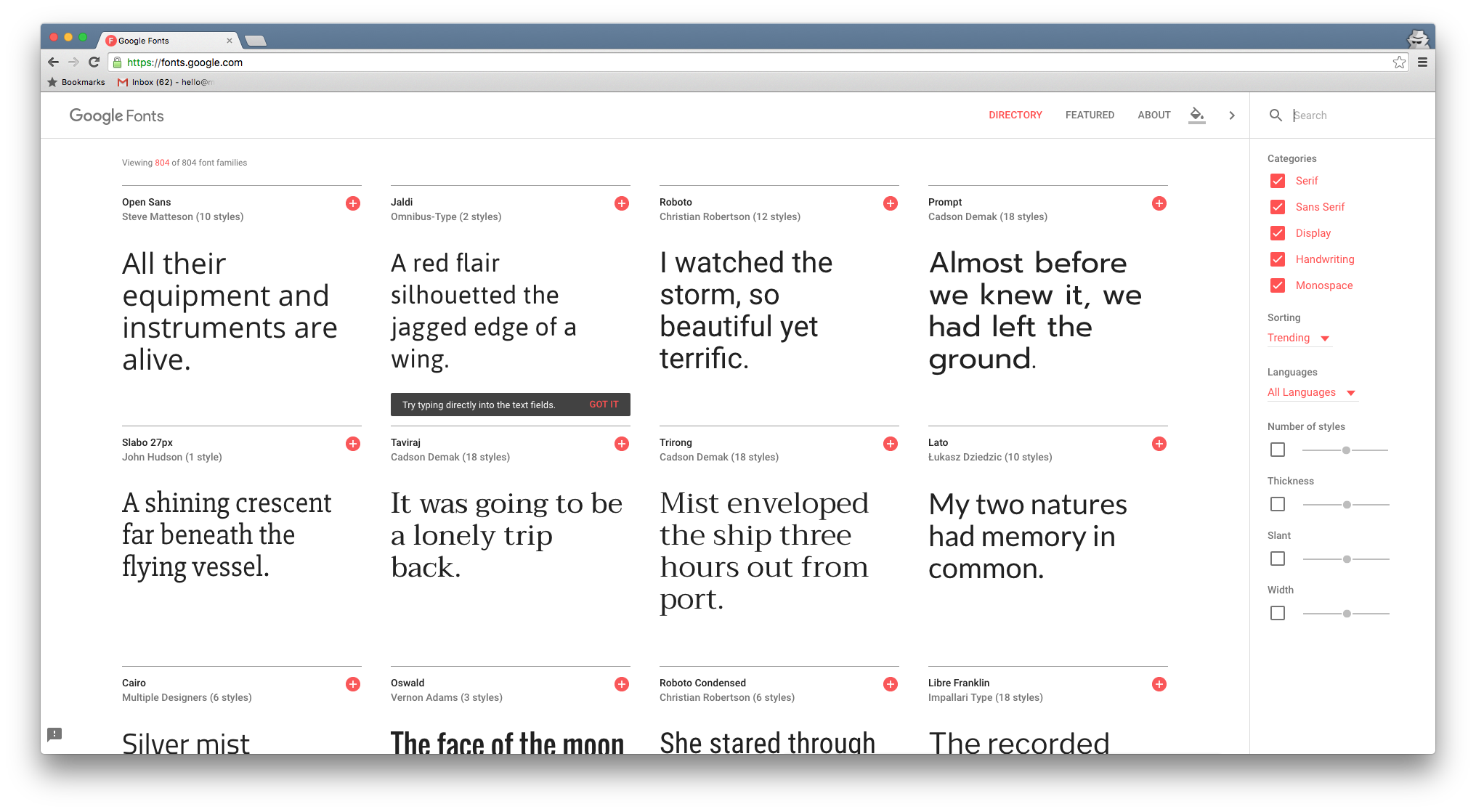Open Chrome hamburger menu
The height and width of the screenshot is (812, 1476).
click(x=1422, y=62)
